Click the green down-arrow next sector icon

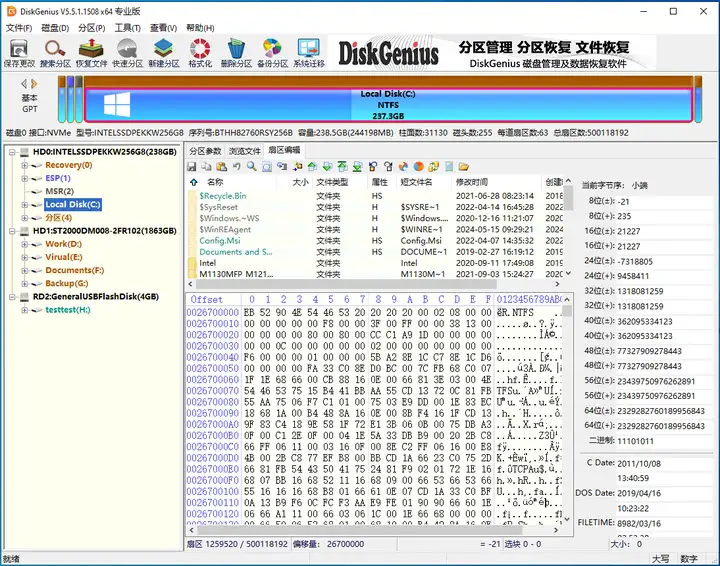click(x=327, y=166)
